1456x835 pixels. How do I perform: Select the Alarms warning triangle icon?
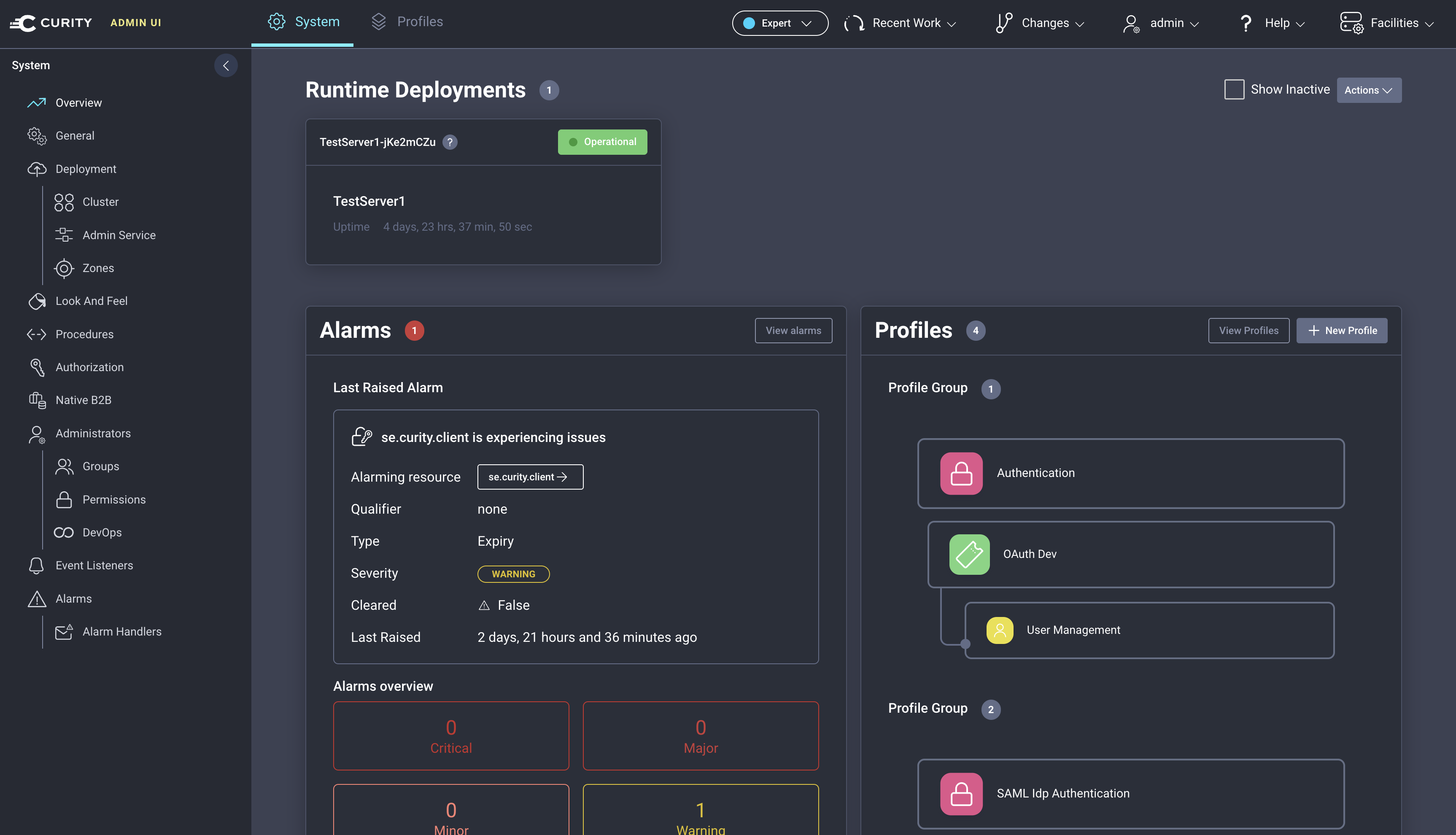pos(36,599)
